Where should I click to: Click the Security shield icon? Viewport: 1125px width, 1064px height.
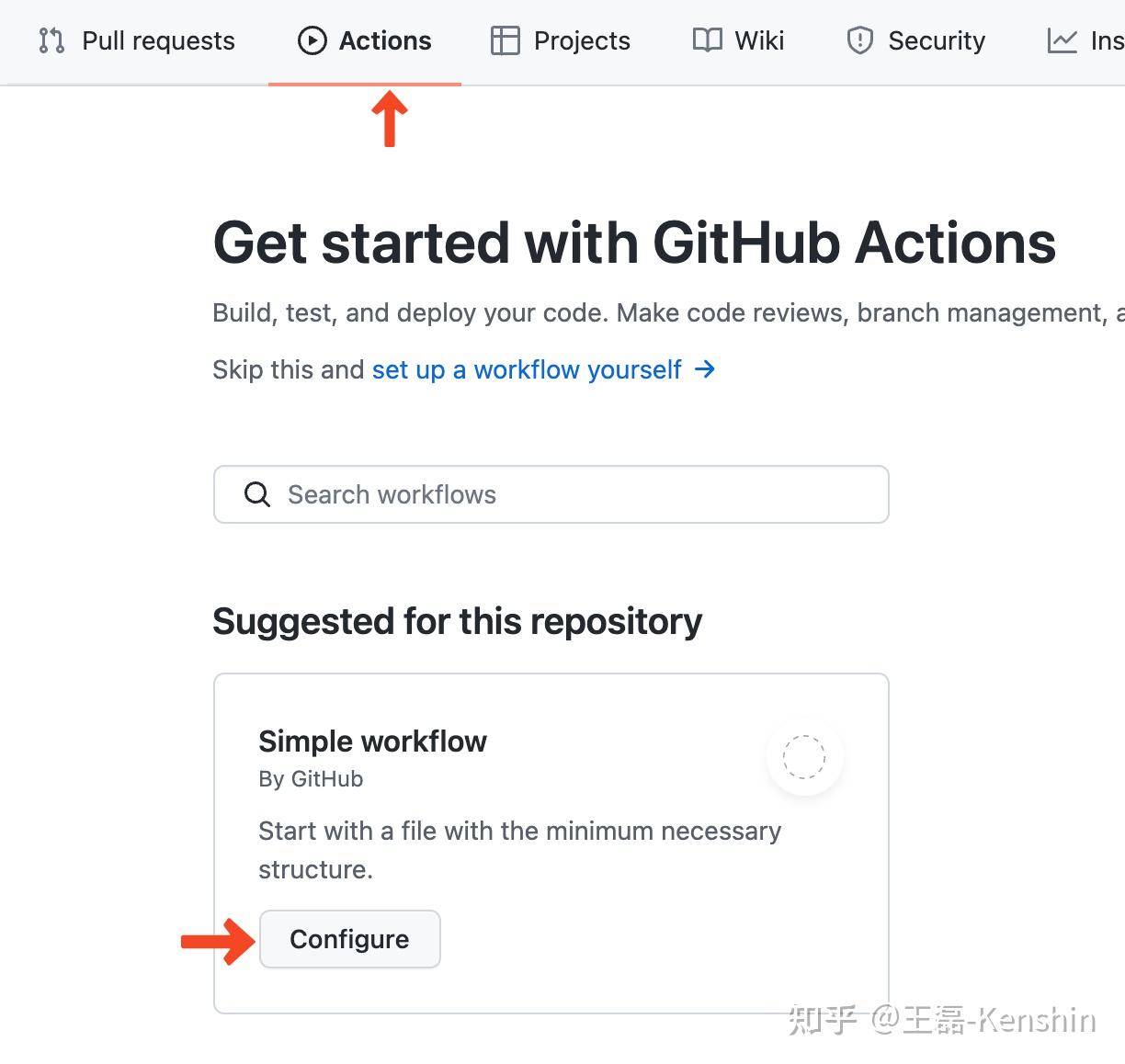point(859,40)
